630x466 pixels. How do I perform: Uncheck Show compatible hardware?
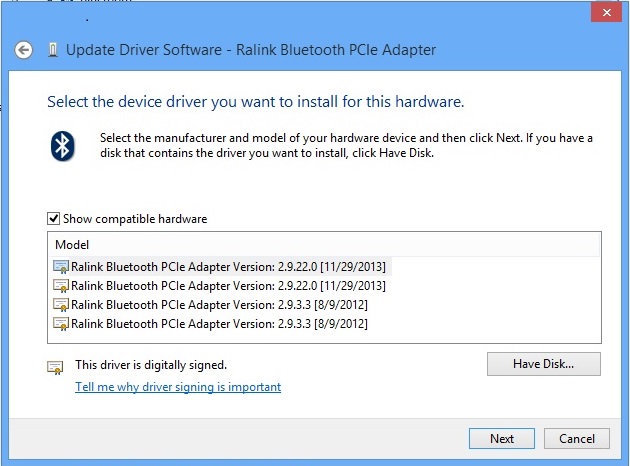click(53, 219)
